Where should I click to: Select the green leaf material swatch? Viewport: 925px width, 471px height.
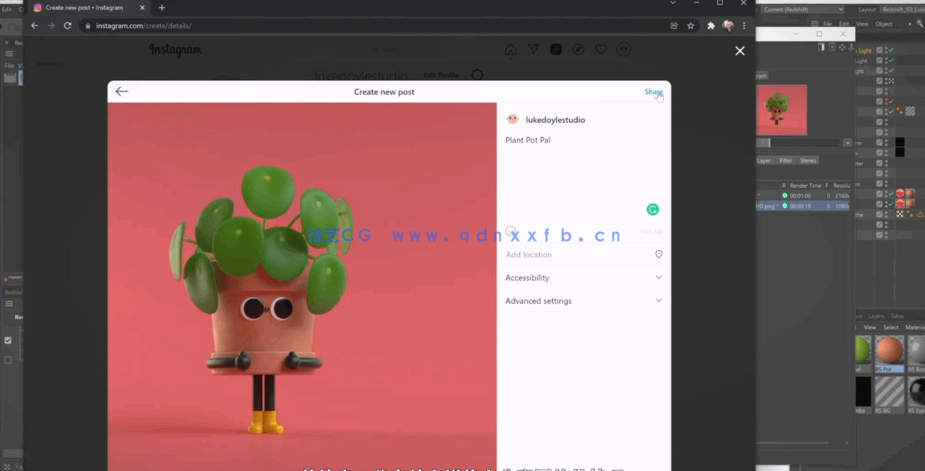863,354
